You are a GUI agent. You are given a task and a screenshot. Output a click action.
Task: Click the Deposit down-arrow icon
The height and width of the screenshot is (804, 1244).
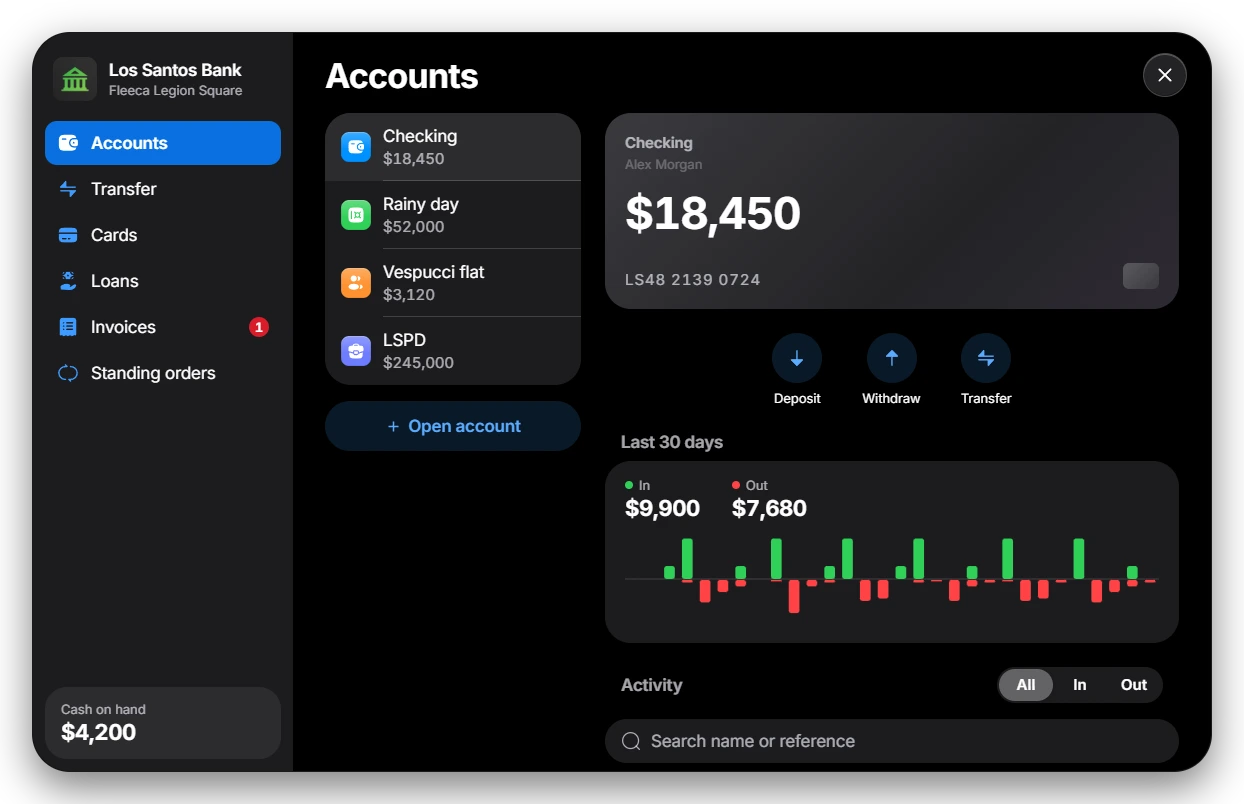point(797,358)
